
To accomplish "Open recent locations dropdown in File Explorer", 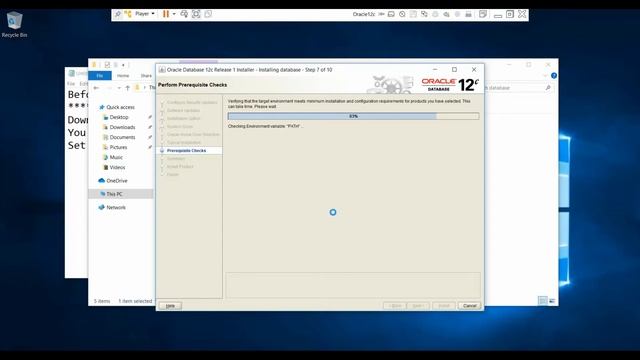I will pyautogui.click(x=119, y=88).
